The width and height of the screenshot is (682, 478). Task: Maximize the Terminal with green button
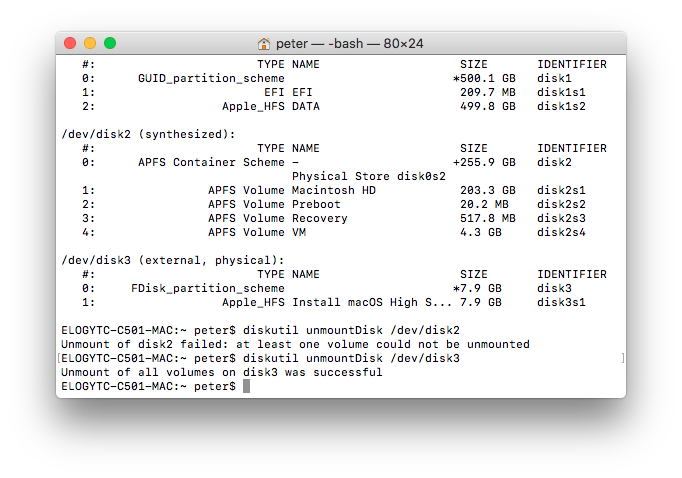[x=110, y=43]
